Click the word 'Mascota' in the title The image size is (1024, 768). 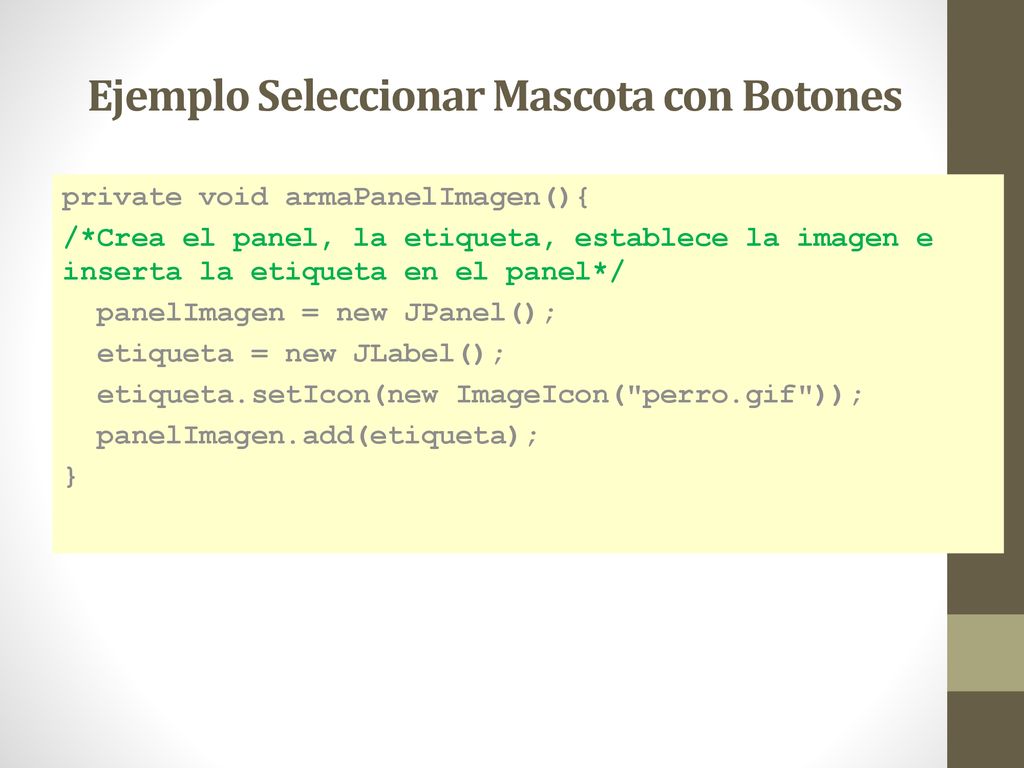(x=574, y=95)
